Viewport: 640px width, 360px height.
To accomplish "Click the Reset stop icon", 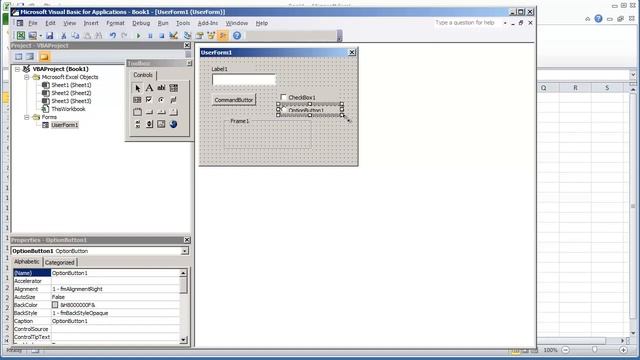I will pyautogui.click(x=162, y=36).
